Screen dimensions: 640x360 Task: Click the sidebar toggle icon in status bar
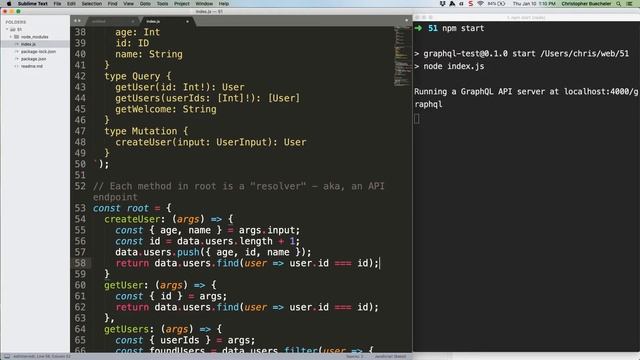[x=7, y=356]
